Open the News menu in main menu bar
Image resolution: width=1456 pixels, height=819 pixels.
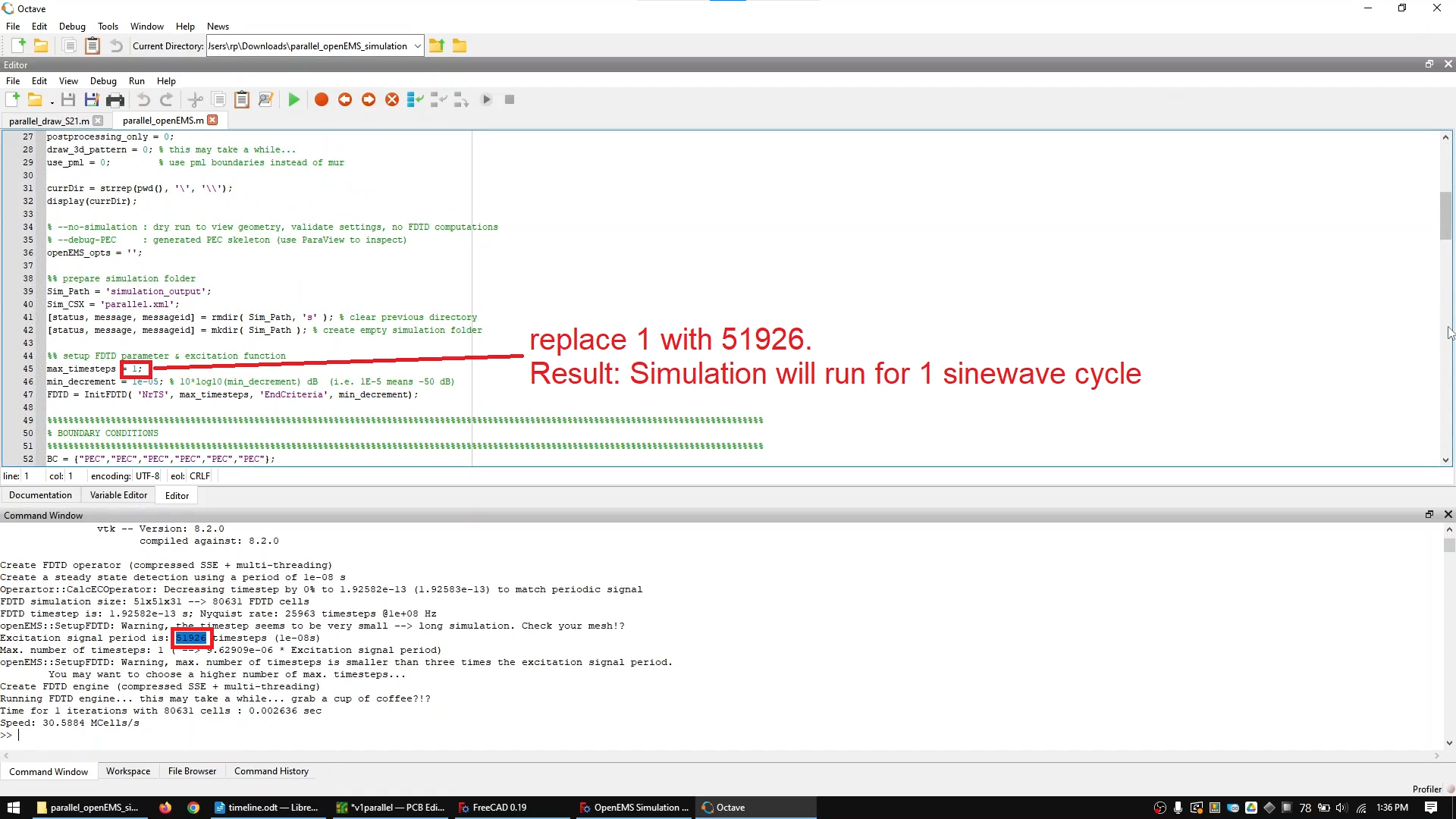click(x=218, y=27)
